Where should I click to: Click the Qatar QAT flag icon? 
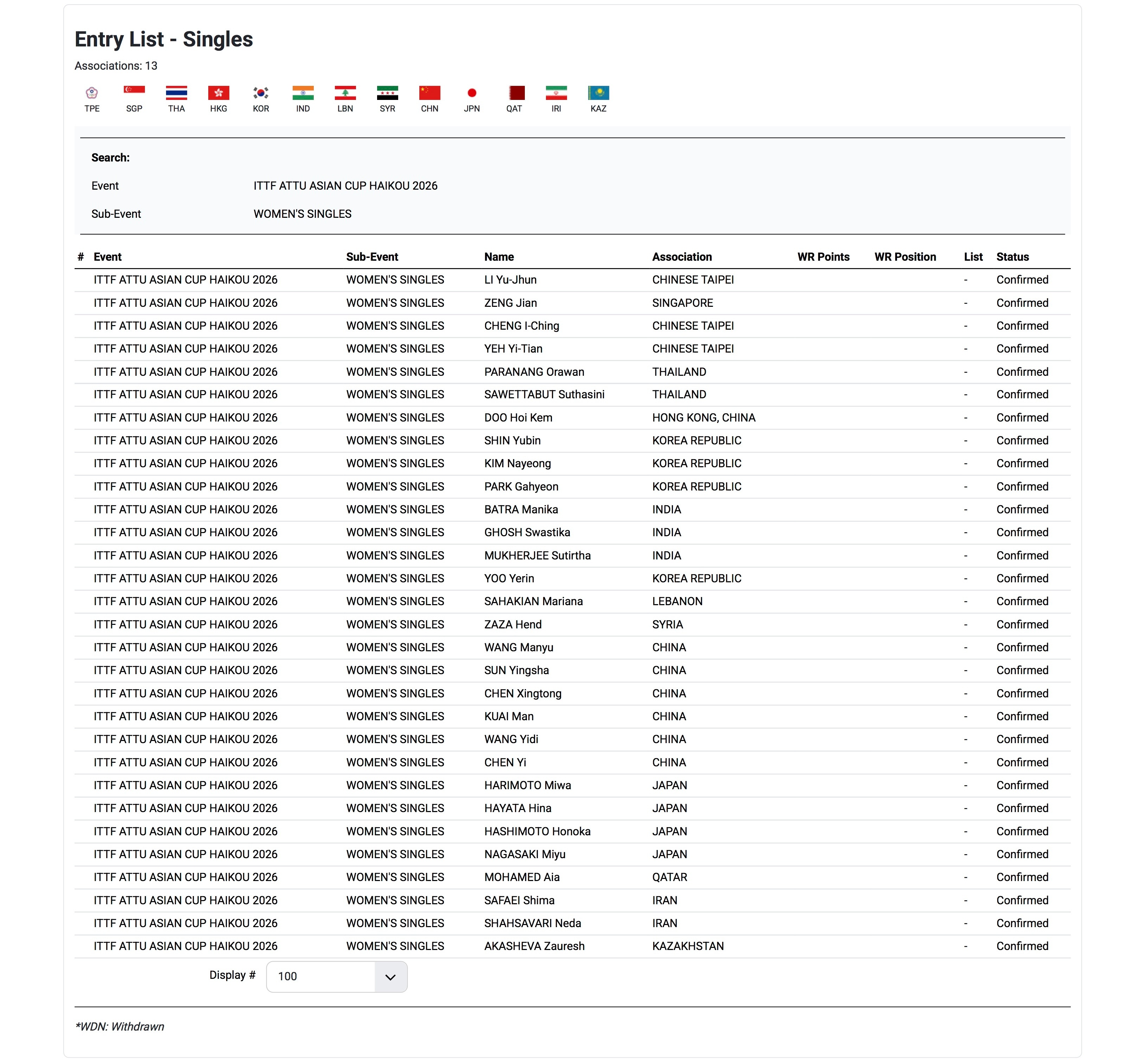click(514, 93)
